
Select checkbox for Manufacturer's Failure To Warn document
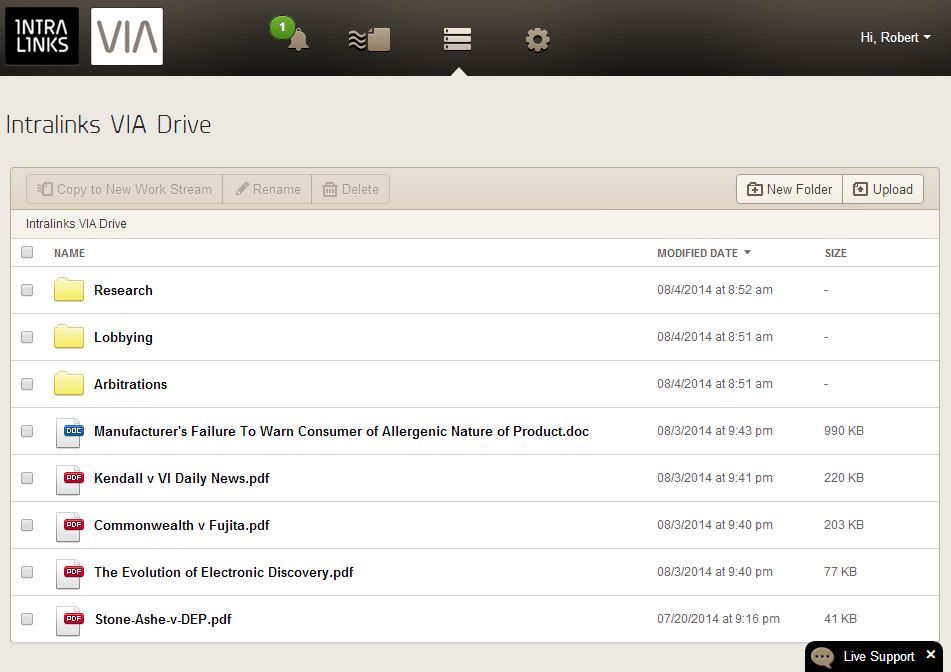[x=27, y=431]
